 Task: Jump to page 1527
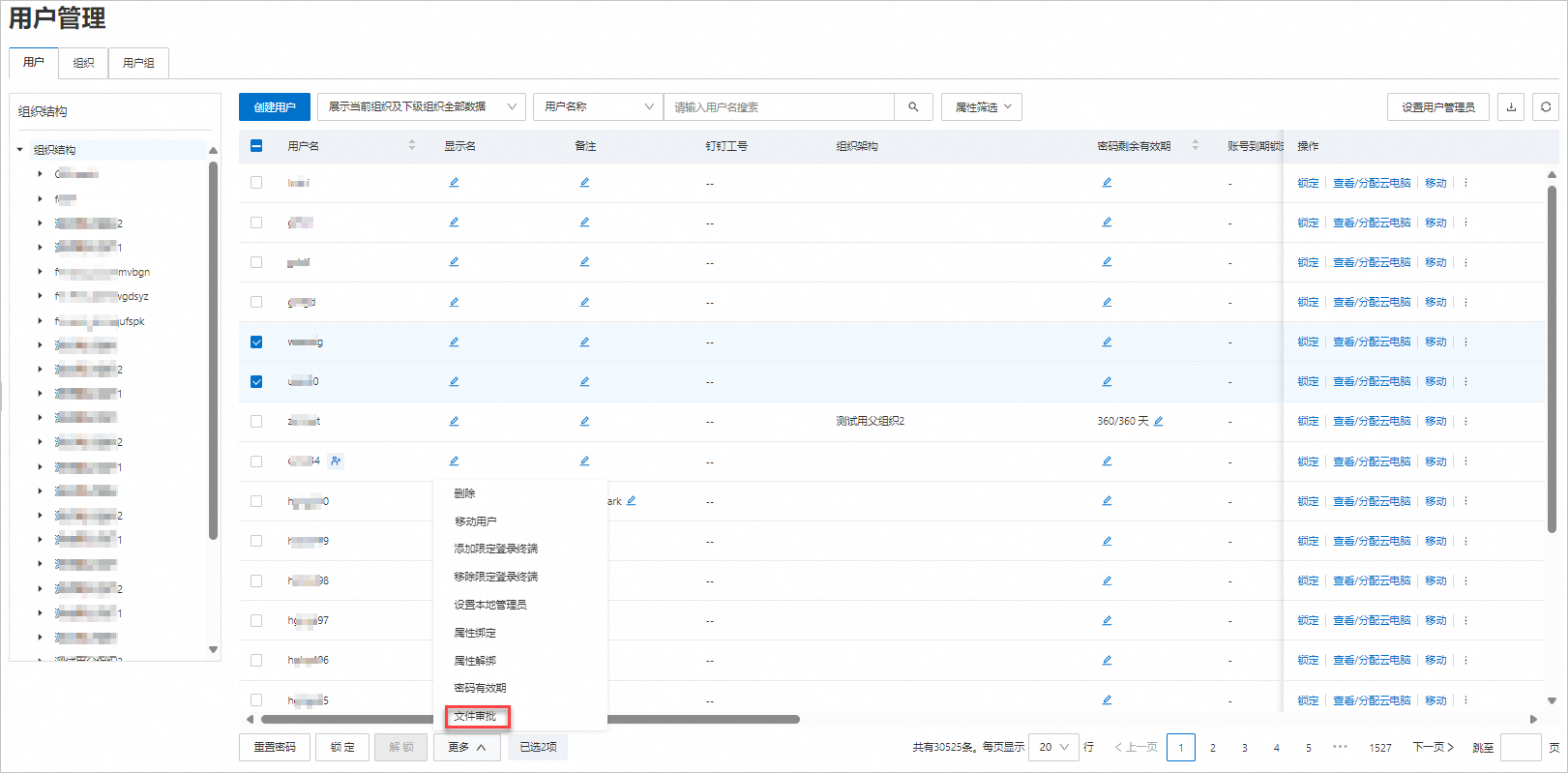[1380, 748]
